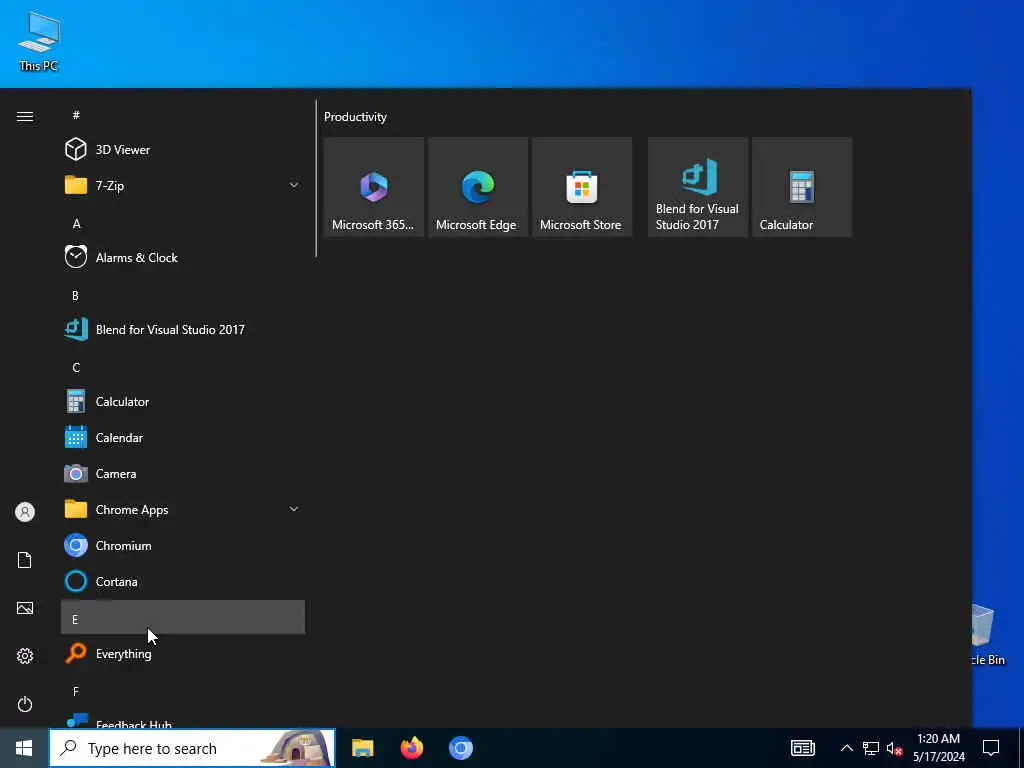The image size is (1024, 768).
Task: Launch Chromium from the taskbar
Action: click(460, 748)
